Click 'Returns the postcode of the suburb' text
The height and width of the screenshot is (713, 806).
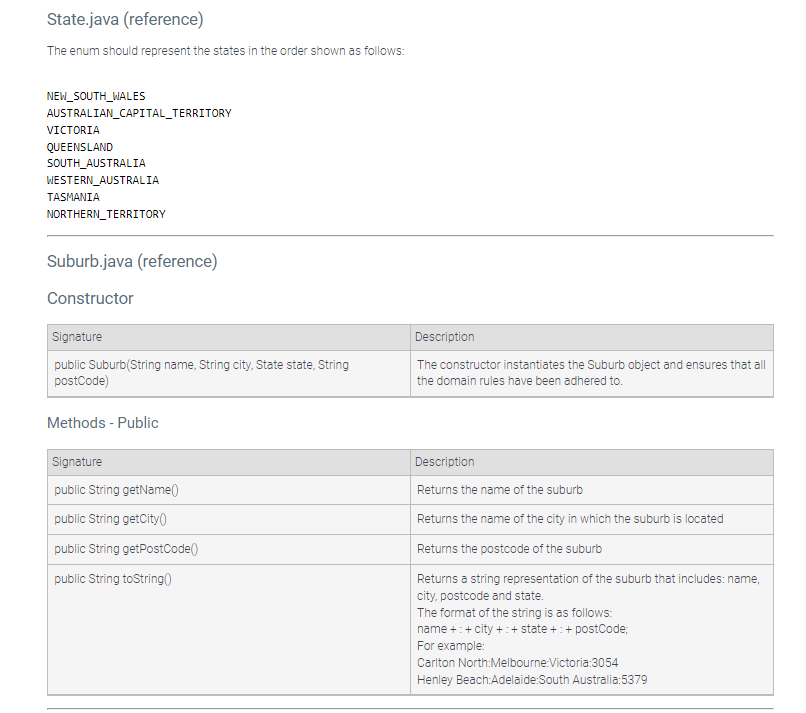(x=509, y=549)
